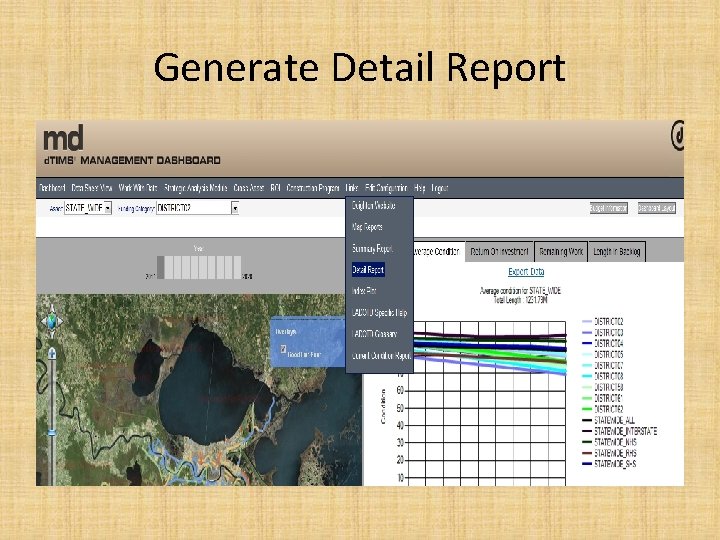Click the STATEWIDE_RHS legend label
This screenshot has height=540, width=720.
(x=615, y=453)
